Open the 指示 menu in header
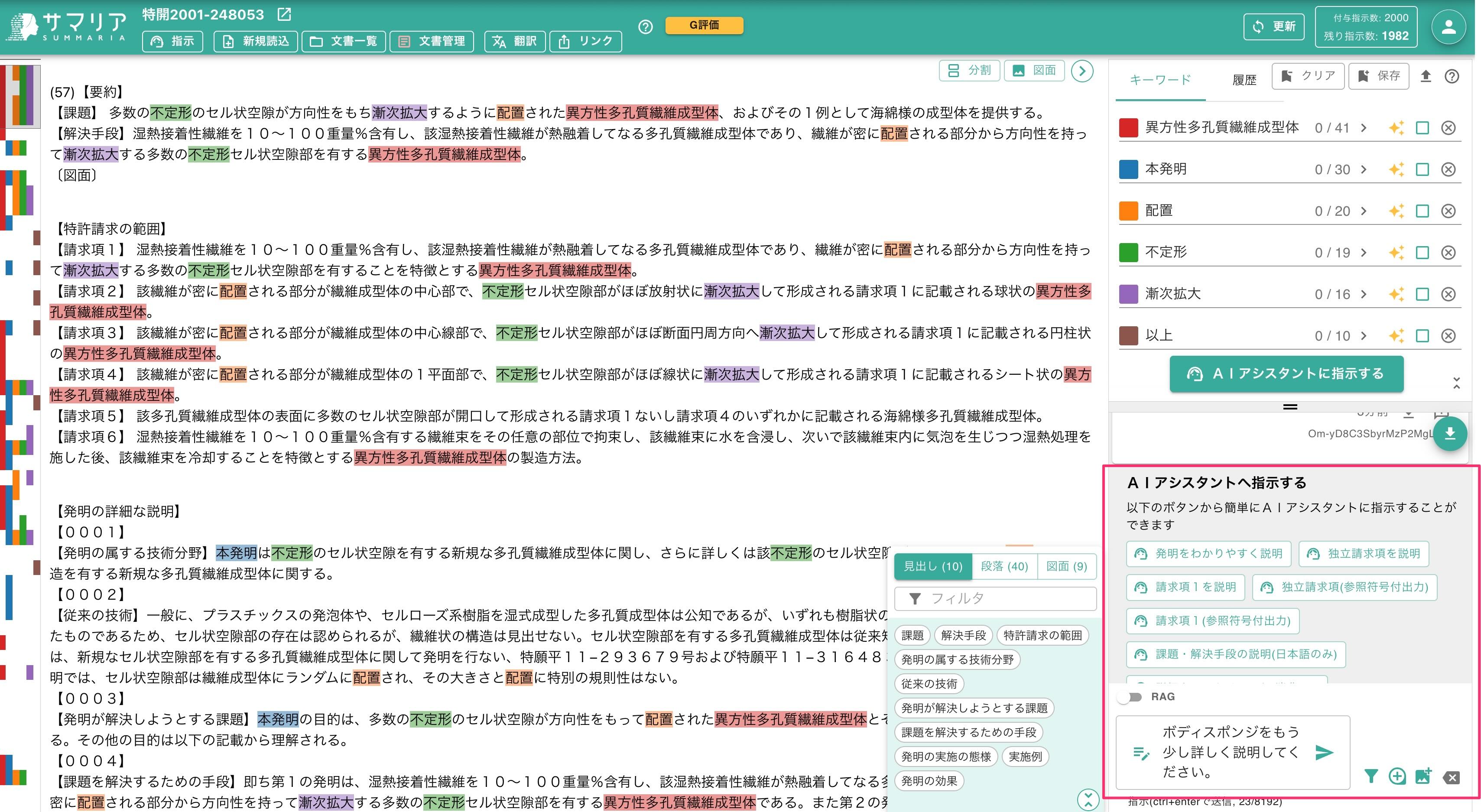Viewport: 1481px width, 812px height. click(172, 42)
